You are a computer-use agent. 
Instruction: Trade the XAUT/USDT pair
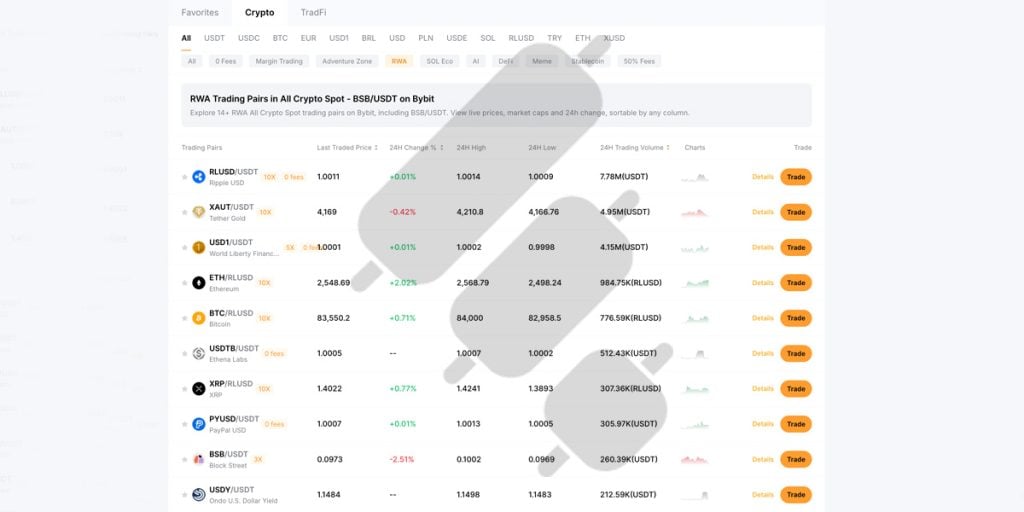coord(795,212)
